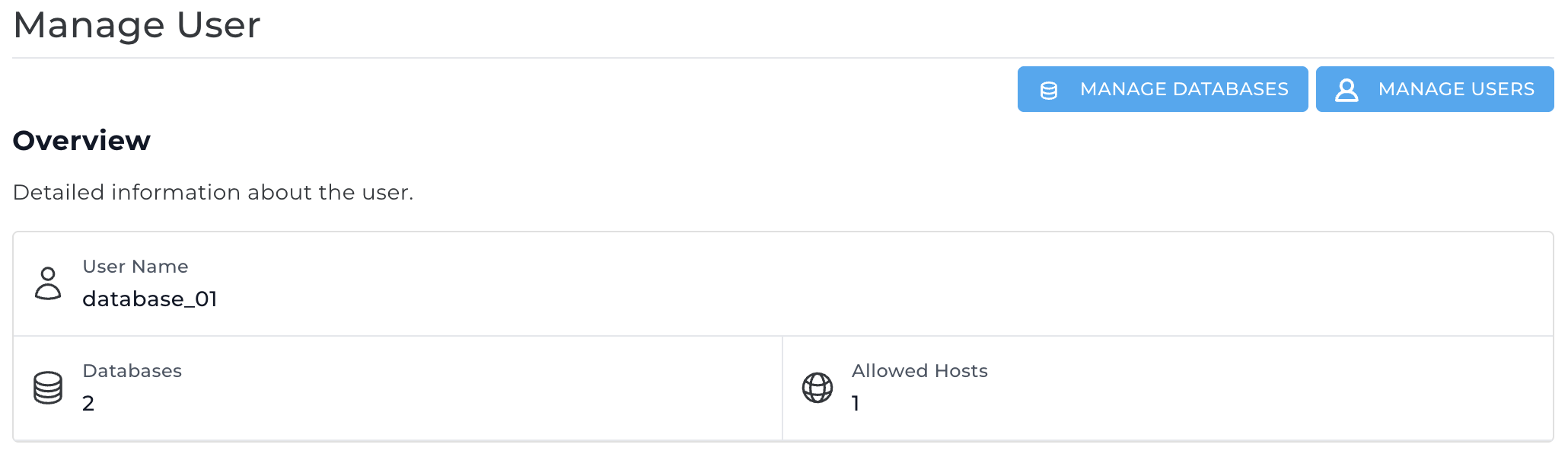The image size is (1568, 454).
Task: Click the username value database_01
Action: pyautogui.click(x=150, y=299)
